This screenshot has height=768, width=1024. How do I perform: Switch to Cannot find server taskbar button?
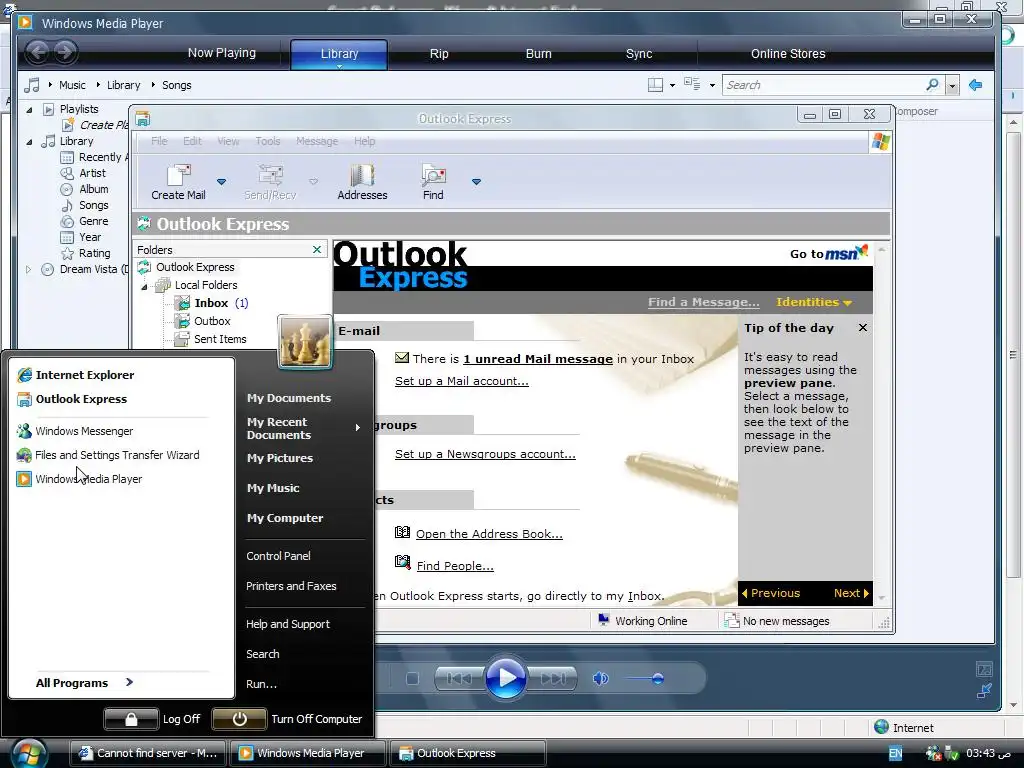click(x=148, y=753)
